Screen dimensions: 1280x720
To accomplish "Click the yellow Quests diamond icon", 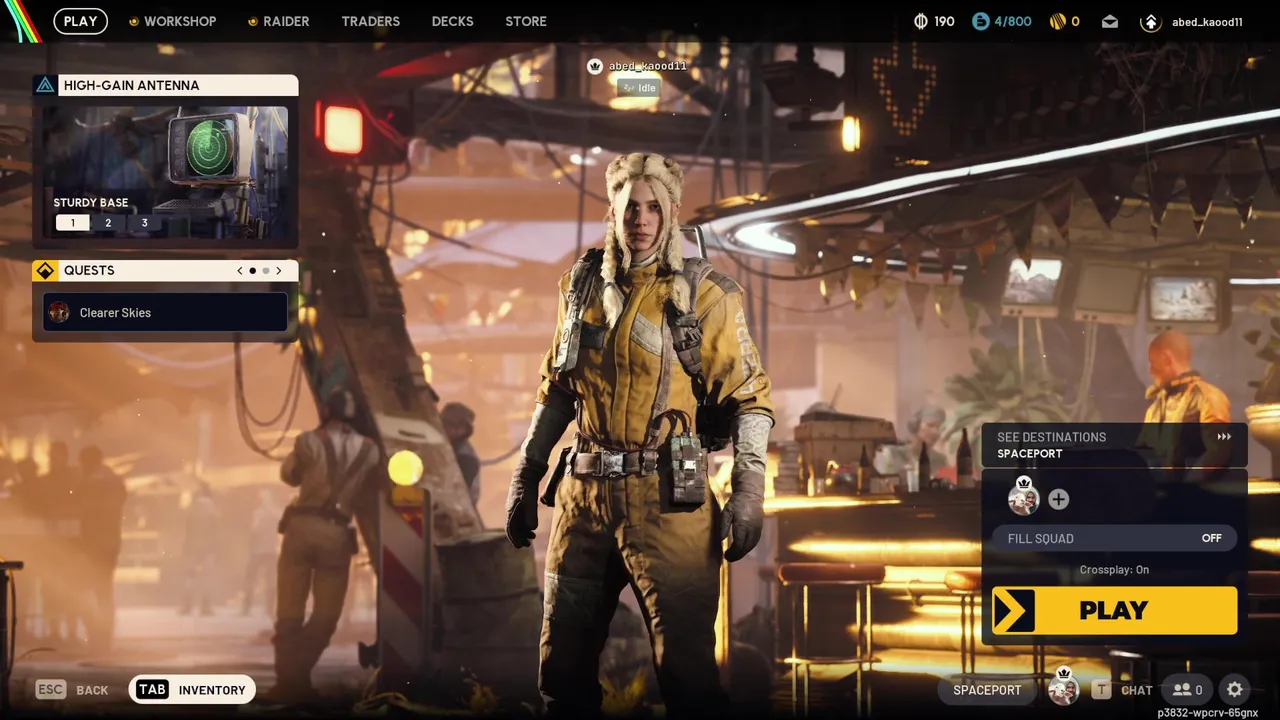I will tap(45, 271).
